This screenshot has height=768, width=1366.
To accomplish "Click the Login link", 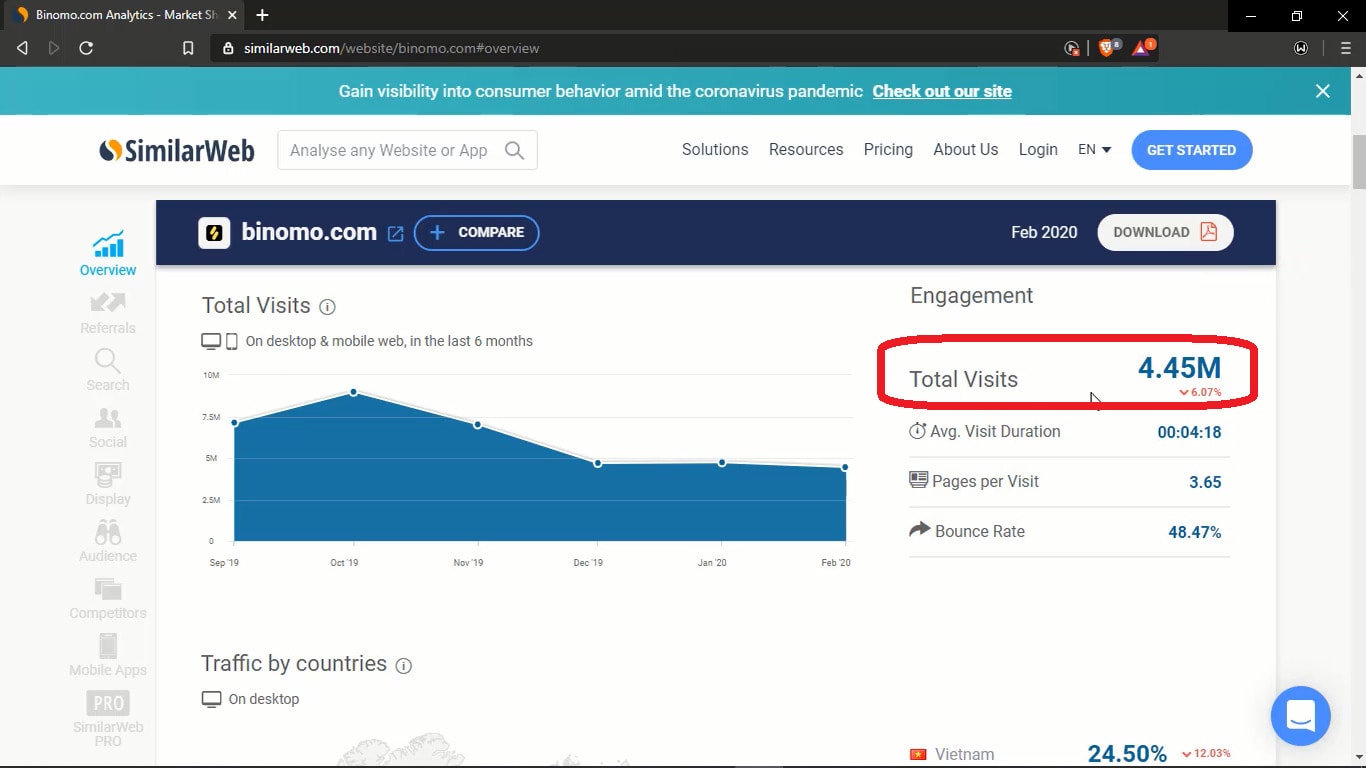I will (x=1038, y=149).
